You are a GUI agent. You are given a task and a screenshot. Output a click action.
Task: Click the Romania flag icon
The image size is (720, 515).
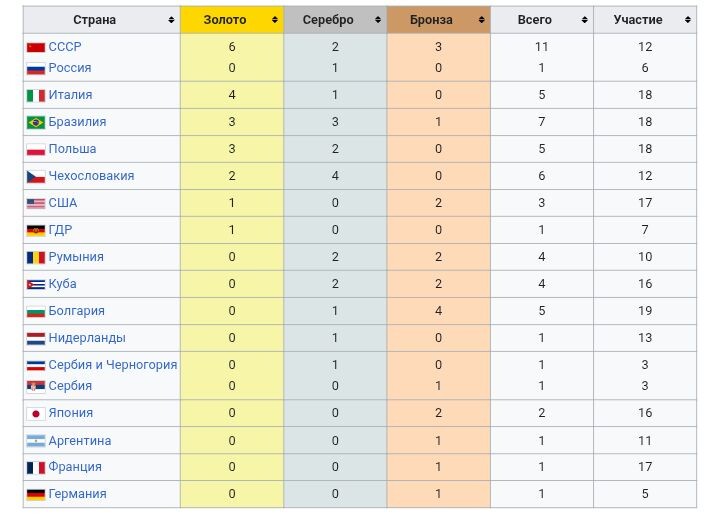(36, 257)
